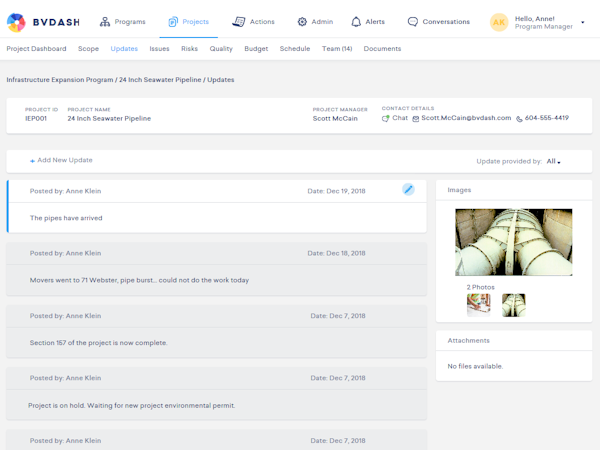Click the BVDash logo icon
This screenshot has height=450, width=600.
(16, 22)
